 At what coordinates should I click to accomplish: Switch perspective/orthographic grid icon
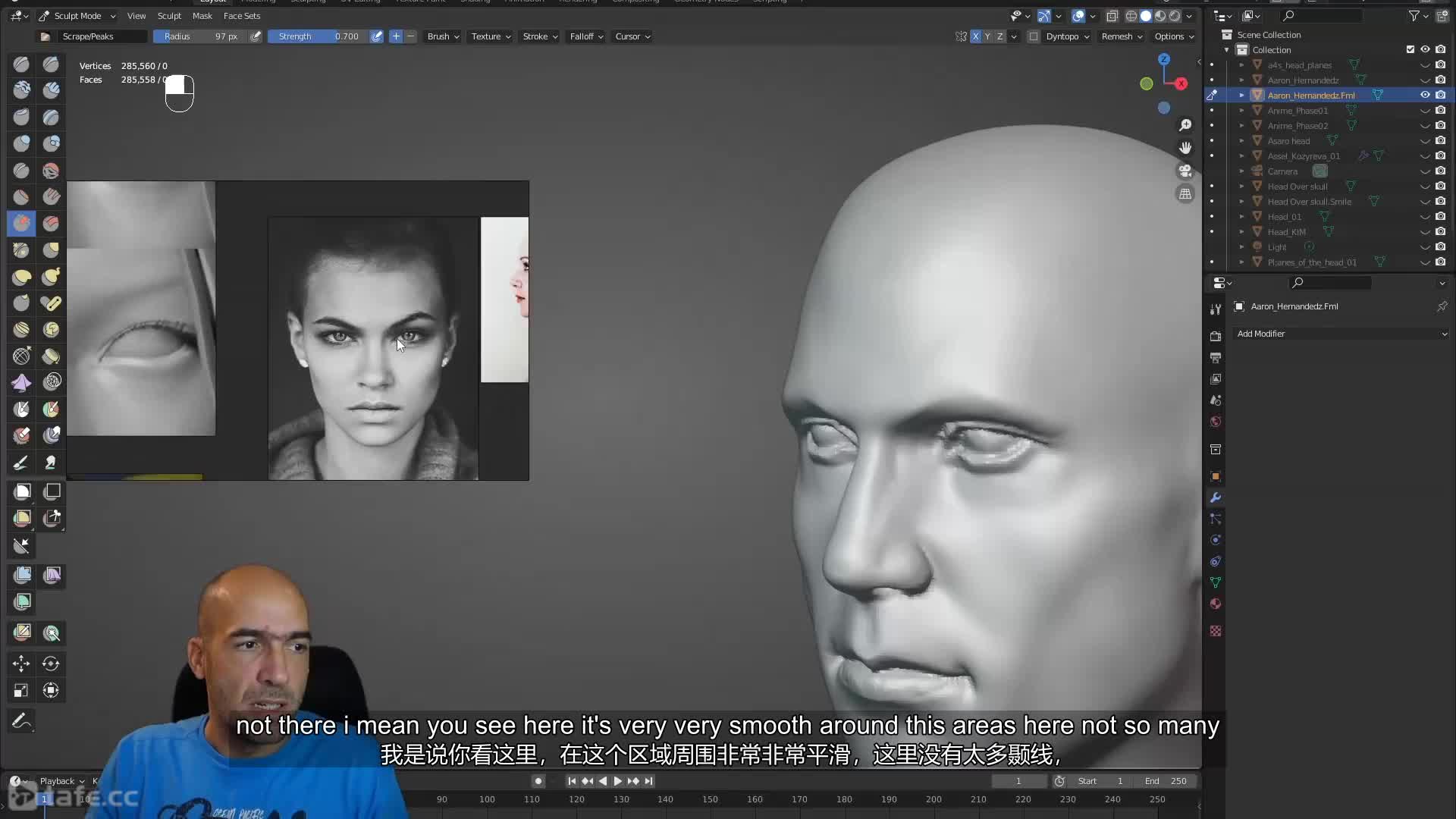point(1185,194)
